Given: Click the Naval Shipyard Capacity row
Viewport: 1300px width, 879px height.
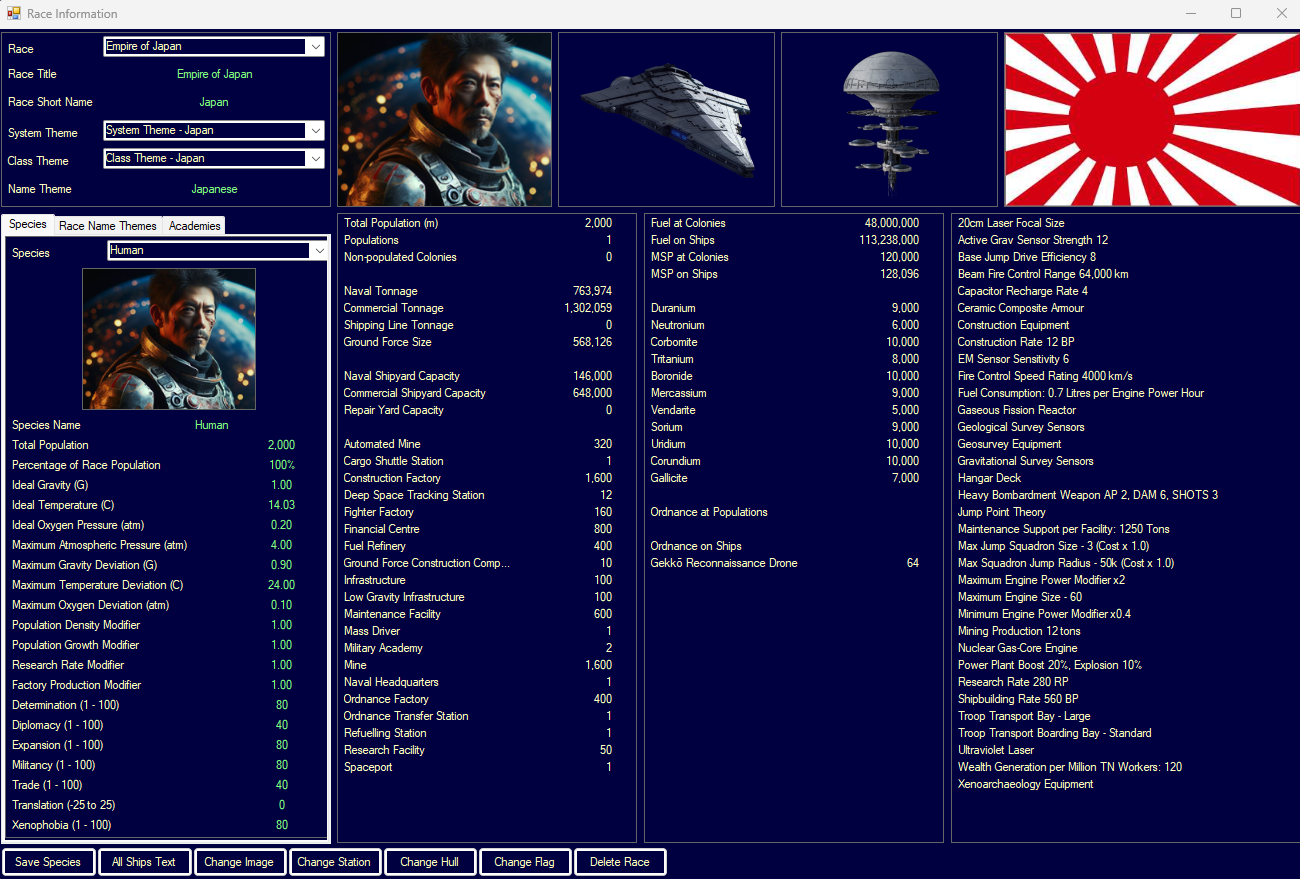Looking at the screenshot, I should click(x=478, y=376).
